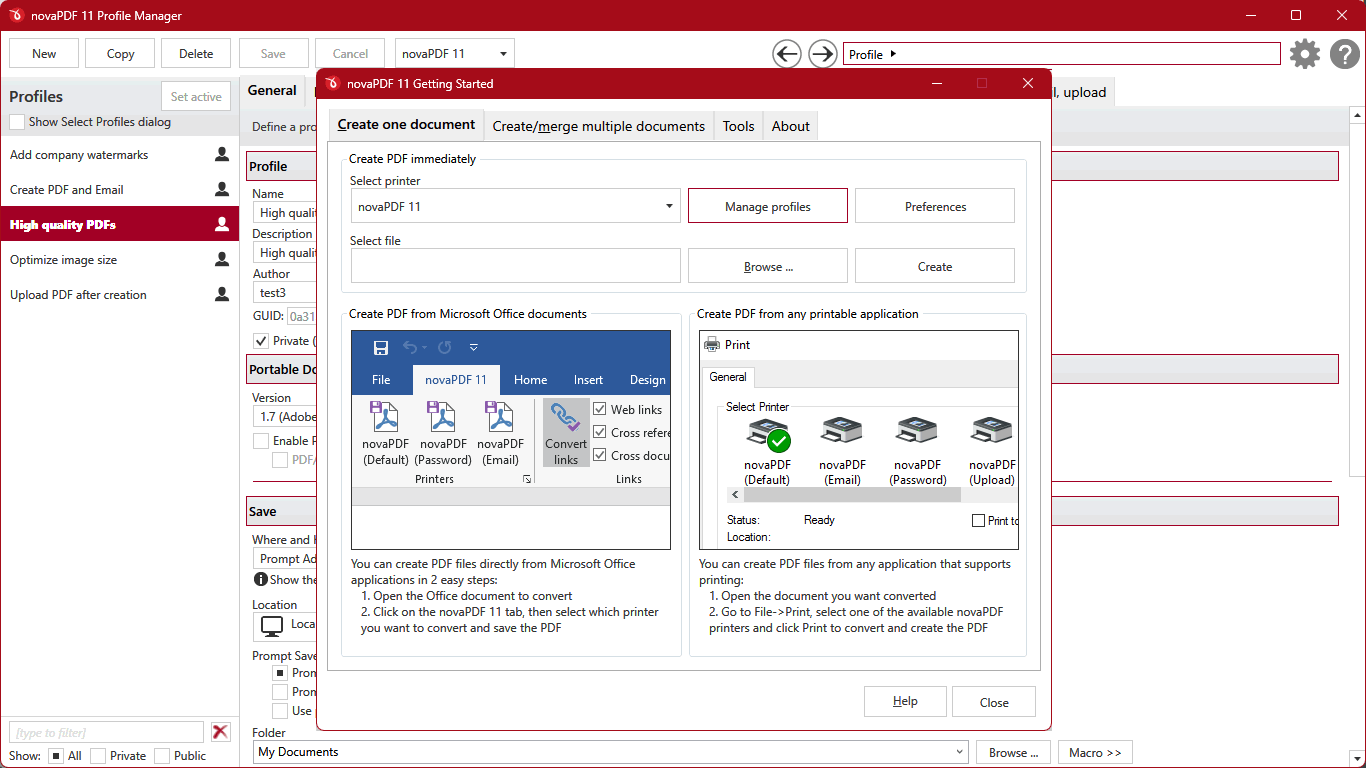Open the Tools tab
1366x768 pixels.
coord(739,126)
